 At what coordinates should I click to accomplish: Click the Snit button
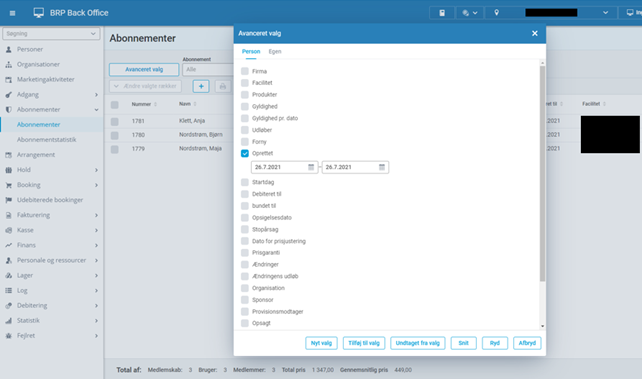pos(463,343)
